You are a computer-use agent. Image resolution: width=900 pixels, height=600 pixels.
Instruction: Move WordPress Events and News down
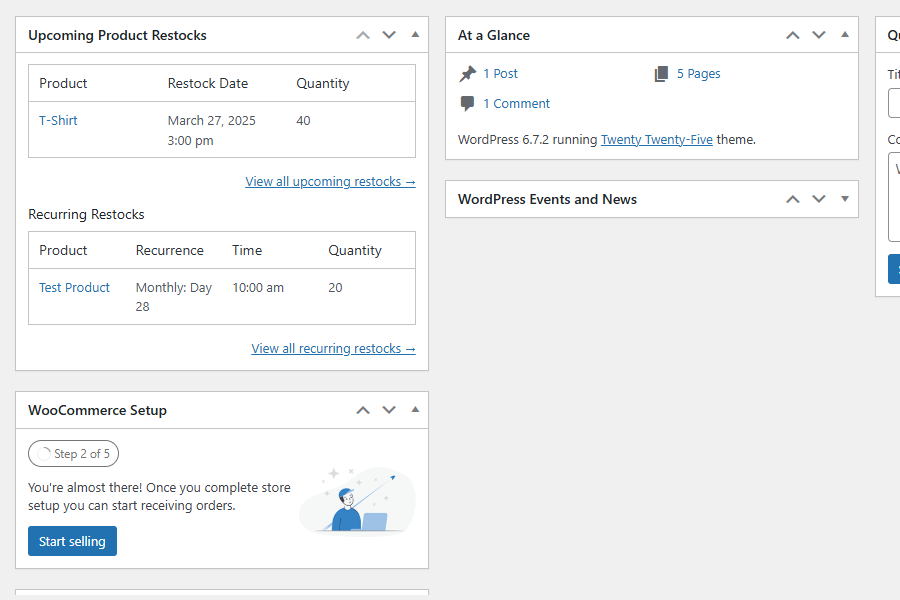click(819, 199)
